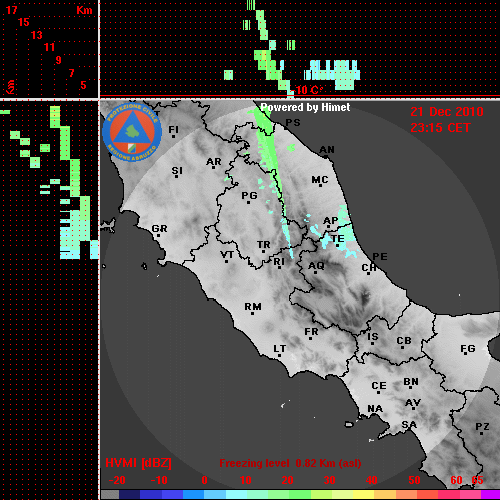Click the Protezione Civile Regione Abruzzo logo
The image size is (500, 500).
[x=132, y=132]
